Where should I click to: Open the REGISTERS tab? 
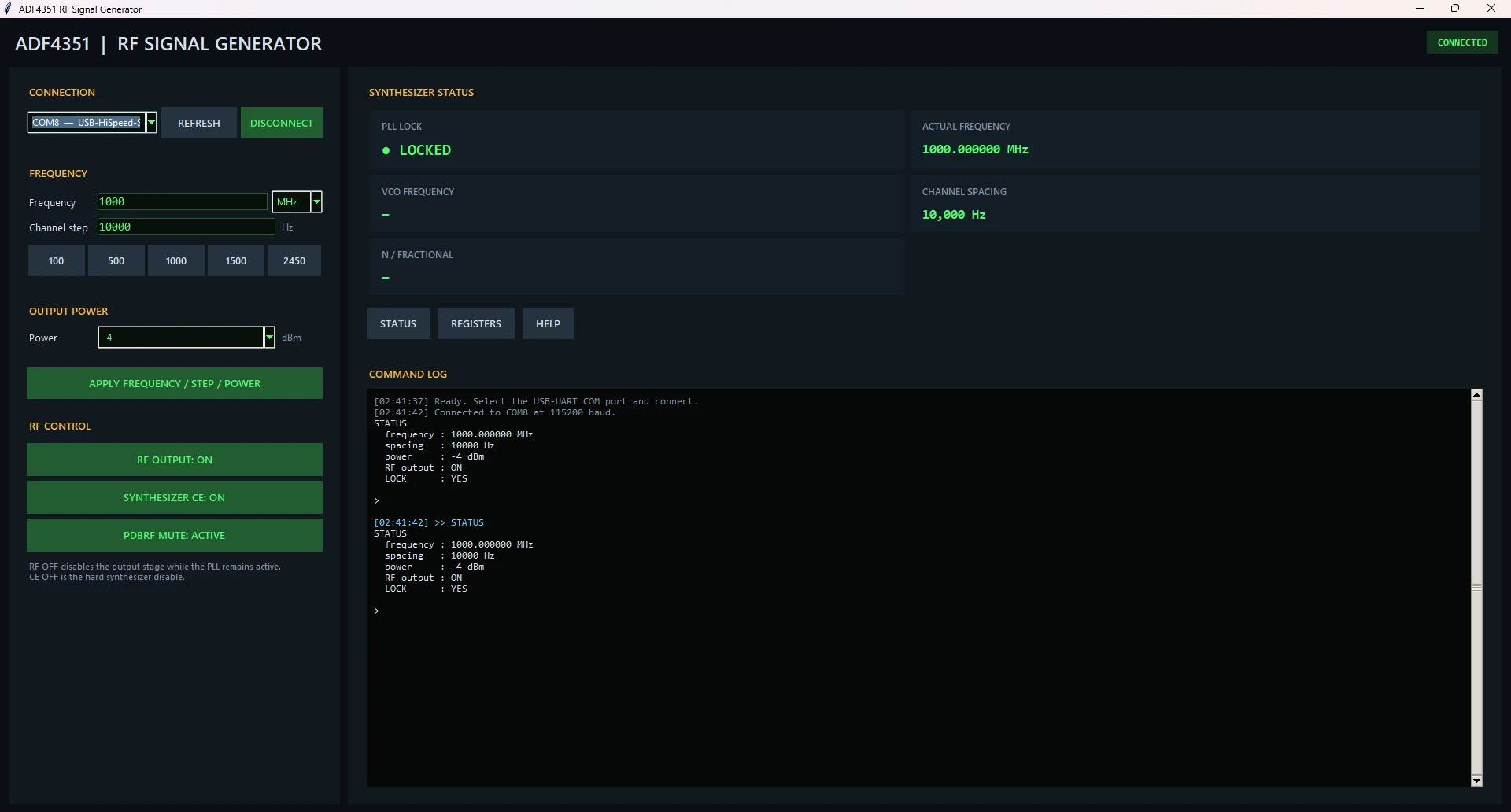tap(476, 323)
